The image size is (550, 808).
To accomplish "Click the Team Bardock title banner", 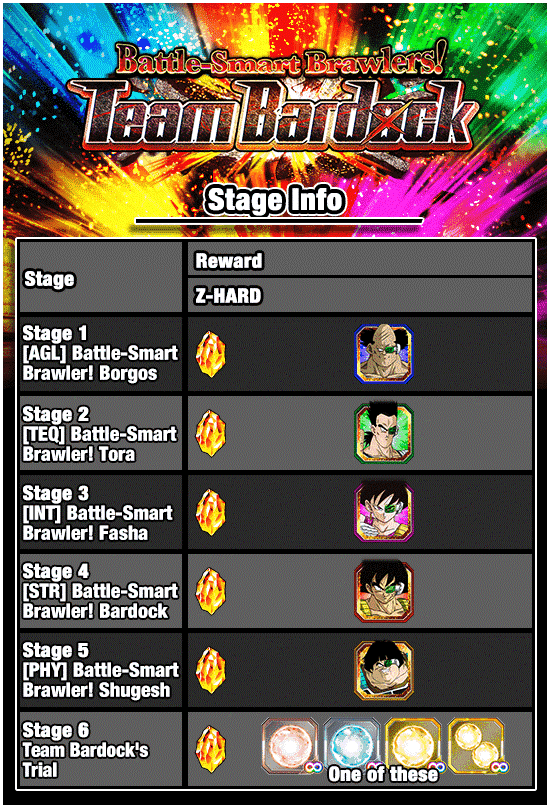I will [x=275, y=97].
